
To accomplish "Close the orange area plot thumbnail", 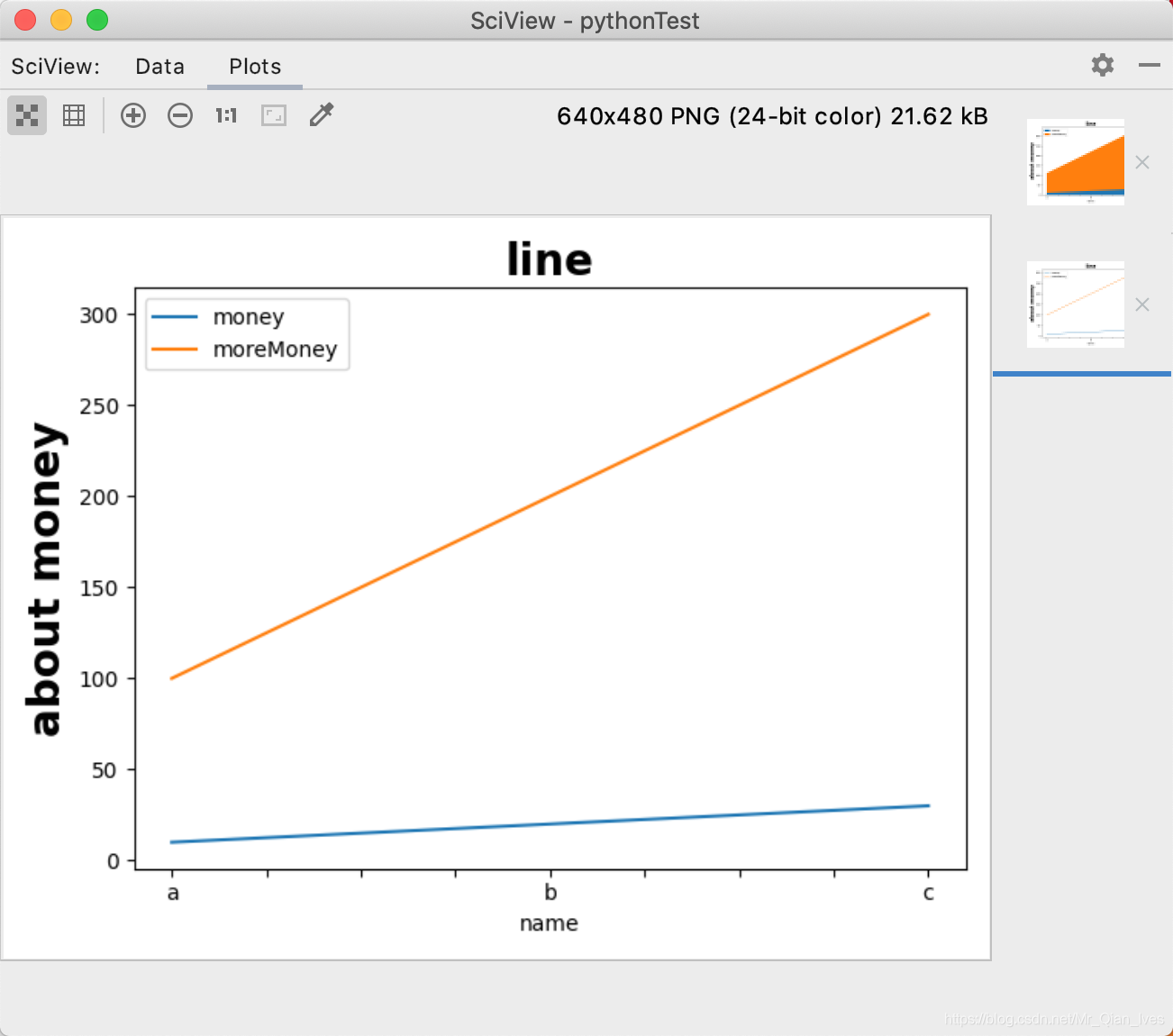I will 1142,162.
